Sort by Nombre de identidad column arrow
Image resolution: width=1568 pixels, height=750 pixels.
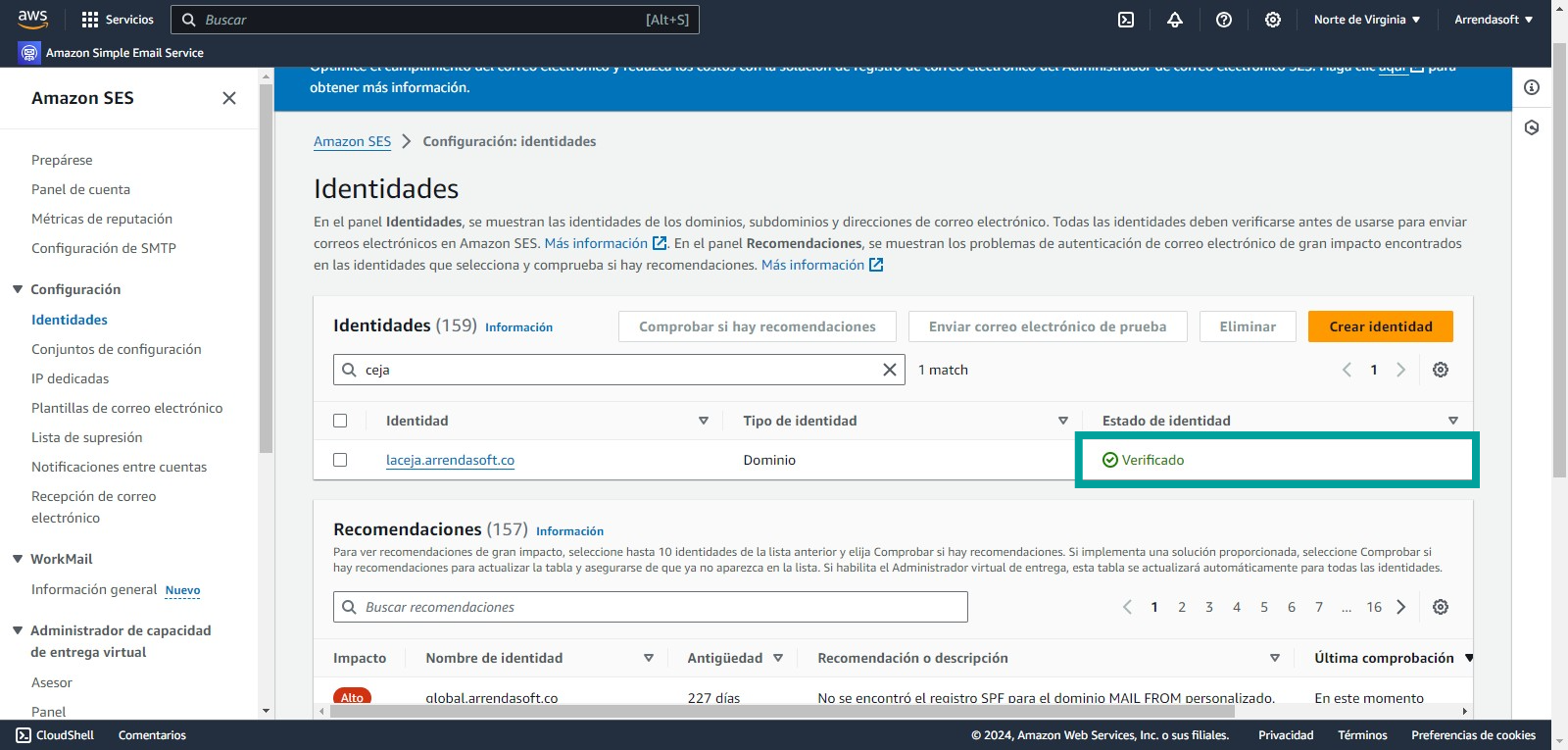point(649,658)
